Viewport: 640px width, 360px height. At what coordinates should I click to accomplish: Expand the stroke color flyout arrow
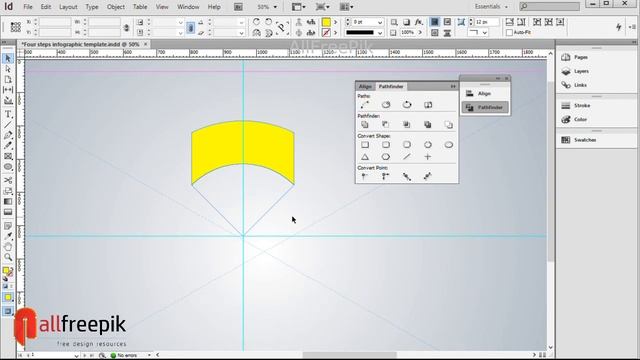336,33
